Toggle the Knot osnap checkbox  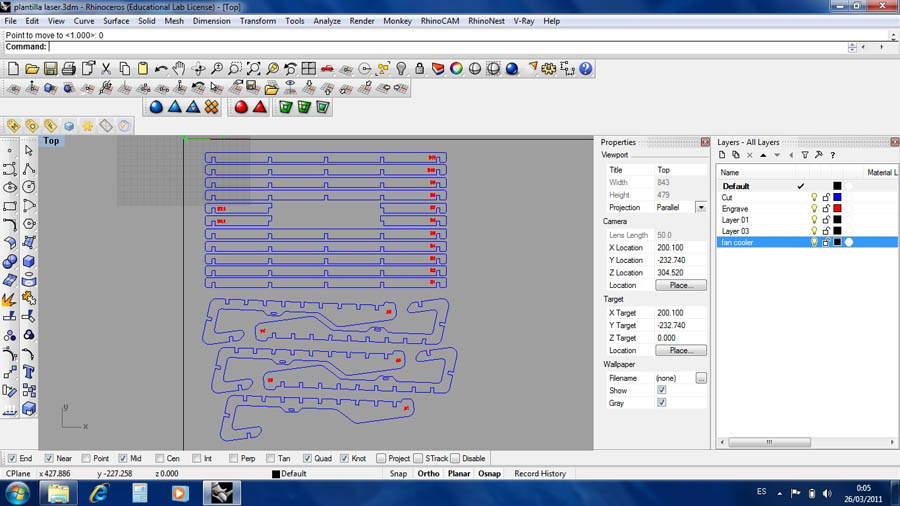[x=344, y=458]
